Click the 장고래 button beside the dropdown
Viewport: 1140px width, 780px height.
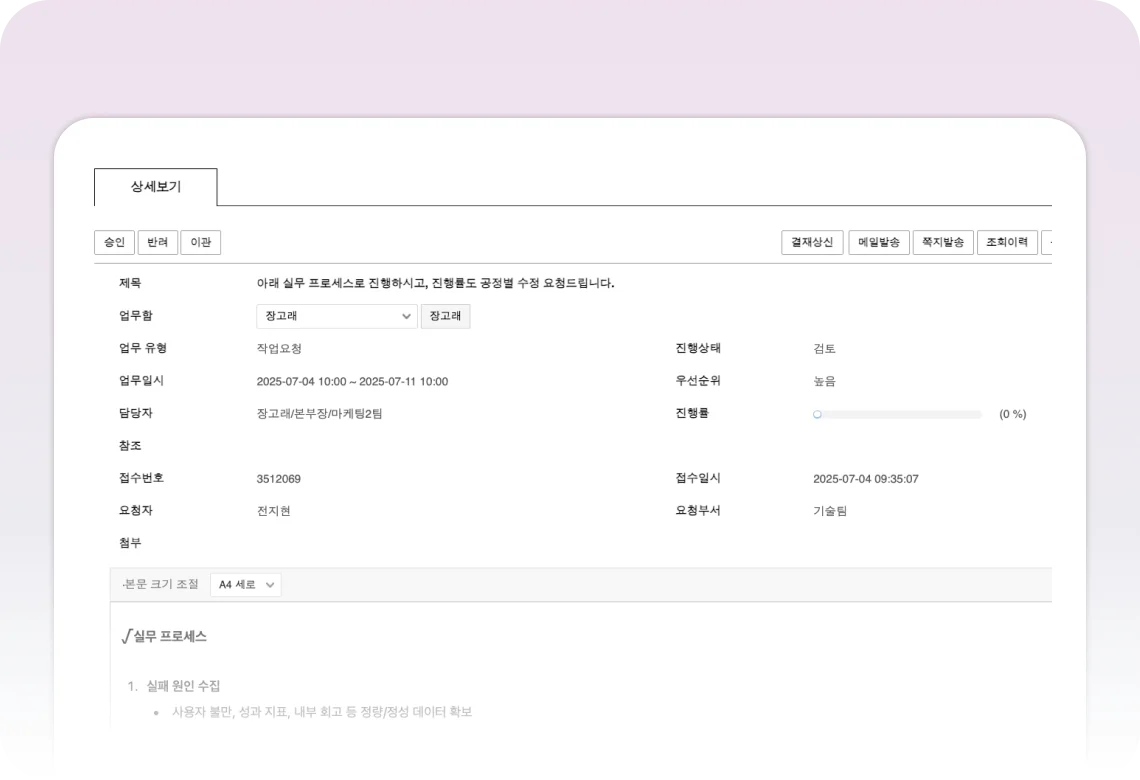point(445,316)
